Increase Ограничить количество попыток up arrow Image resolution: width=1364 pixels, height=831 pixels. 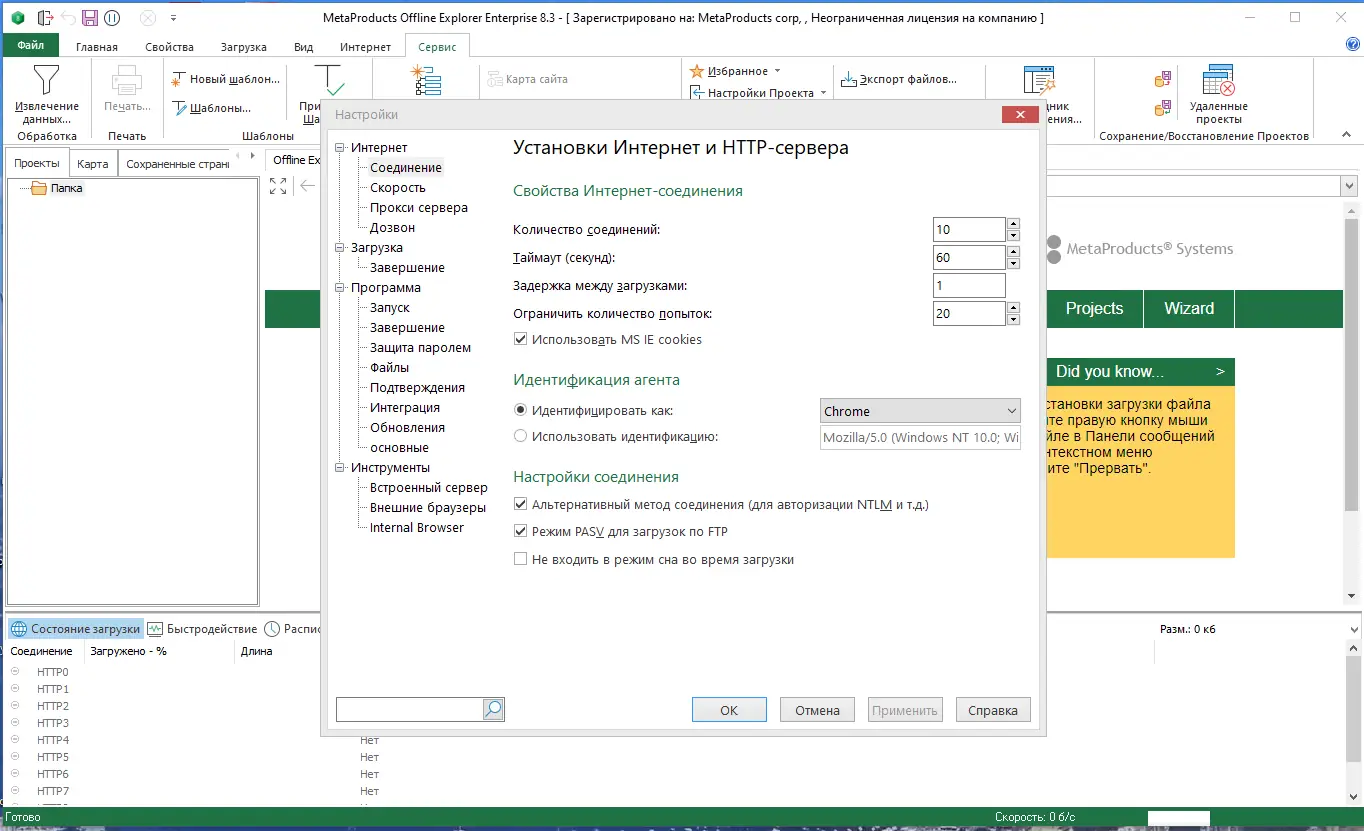click(x=1013, y=308)
